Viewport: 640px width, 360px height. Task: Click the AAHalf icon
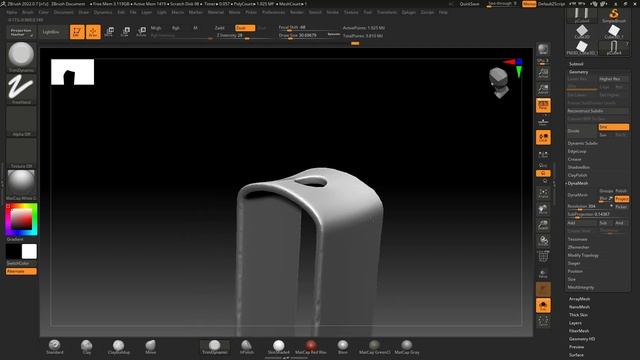coord(543,89)
